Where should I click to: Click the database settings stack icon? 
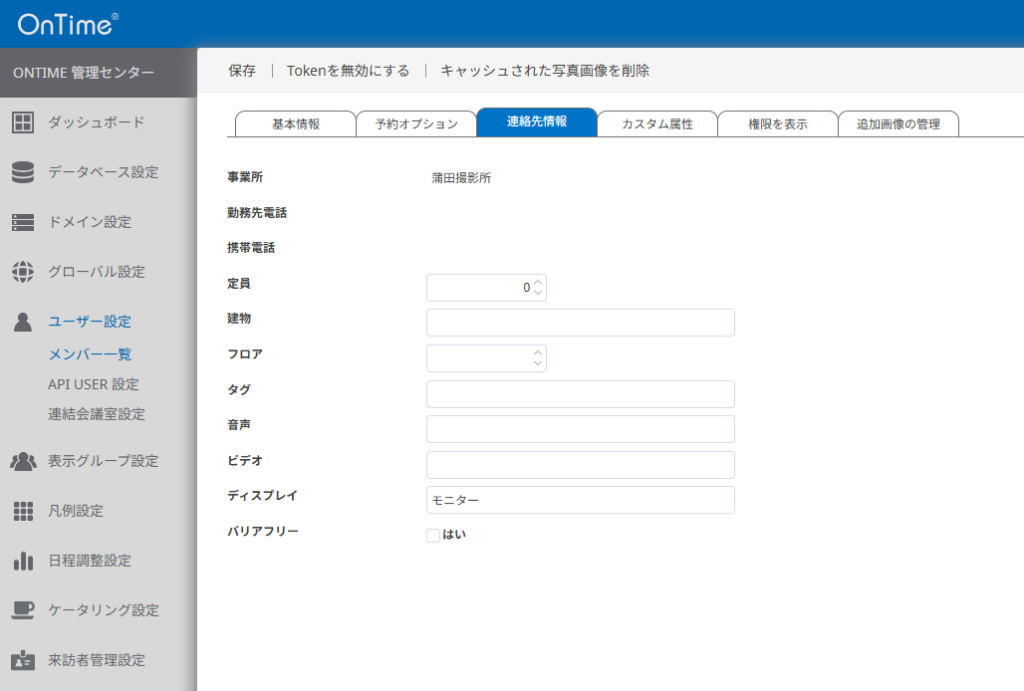[x=23, y=172]
